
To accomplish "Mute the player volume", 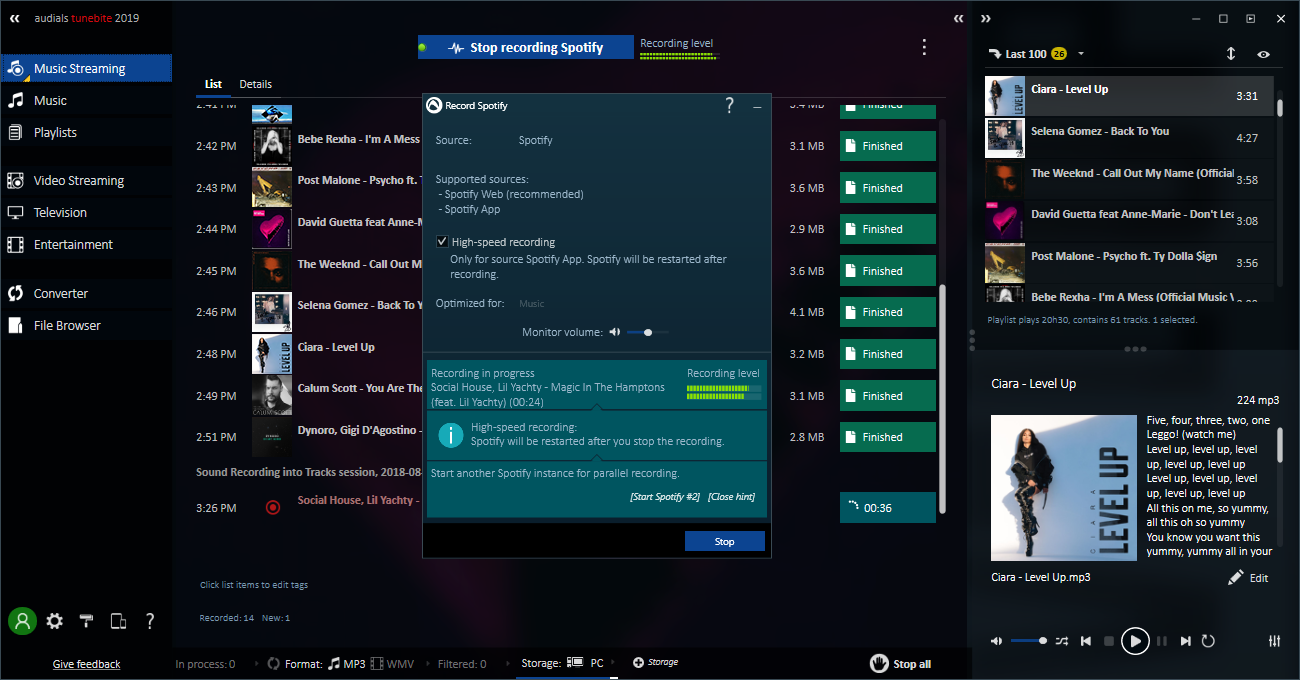I will coord(996,640).
